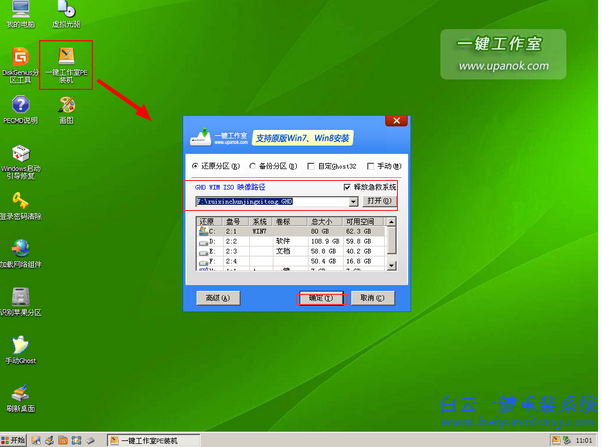Click the 打开 browse button
Screen dimensions: 602x447
(x=380, y=201)
